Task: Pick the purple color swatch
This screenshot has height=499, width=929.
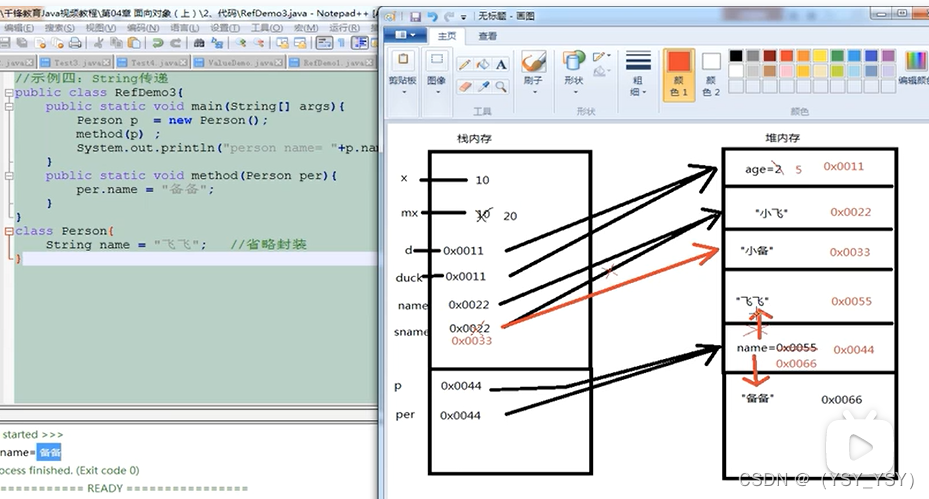Action: pyautogui.click(x=888, y=56)
